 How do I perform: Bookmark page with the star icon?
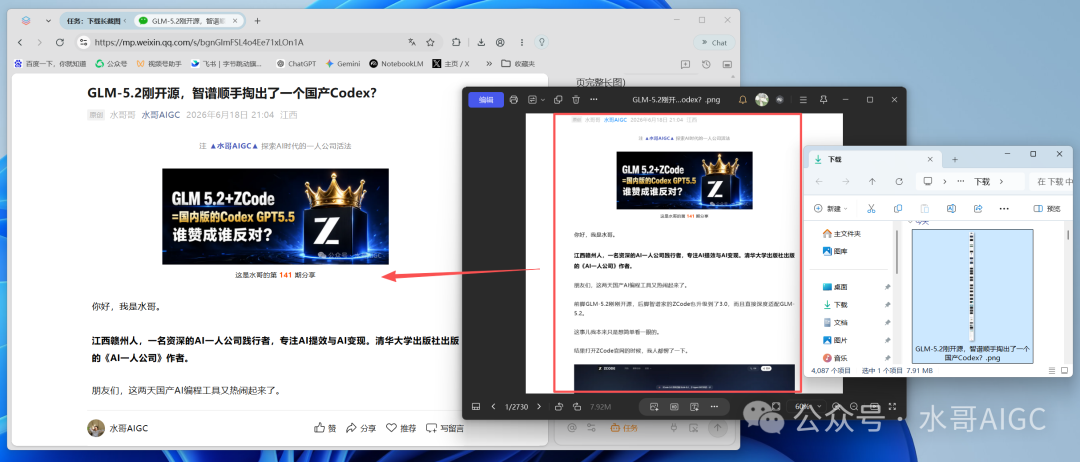(430, 42)
